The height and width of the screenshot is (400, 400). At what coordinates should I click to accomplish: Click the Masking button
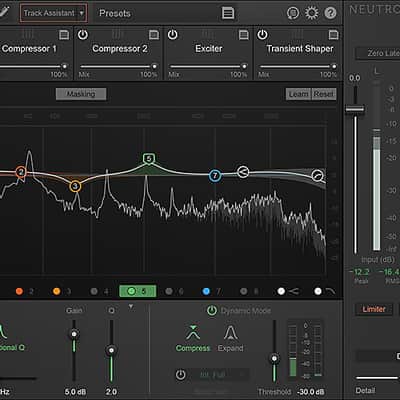(81, 94)
